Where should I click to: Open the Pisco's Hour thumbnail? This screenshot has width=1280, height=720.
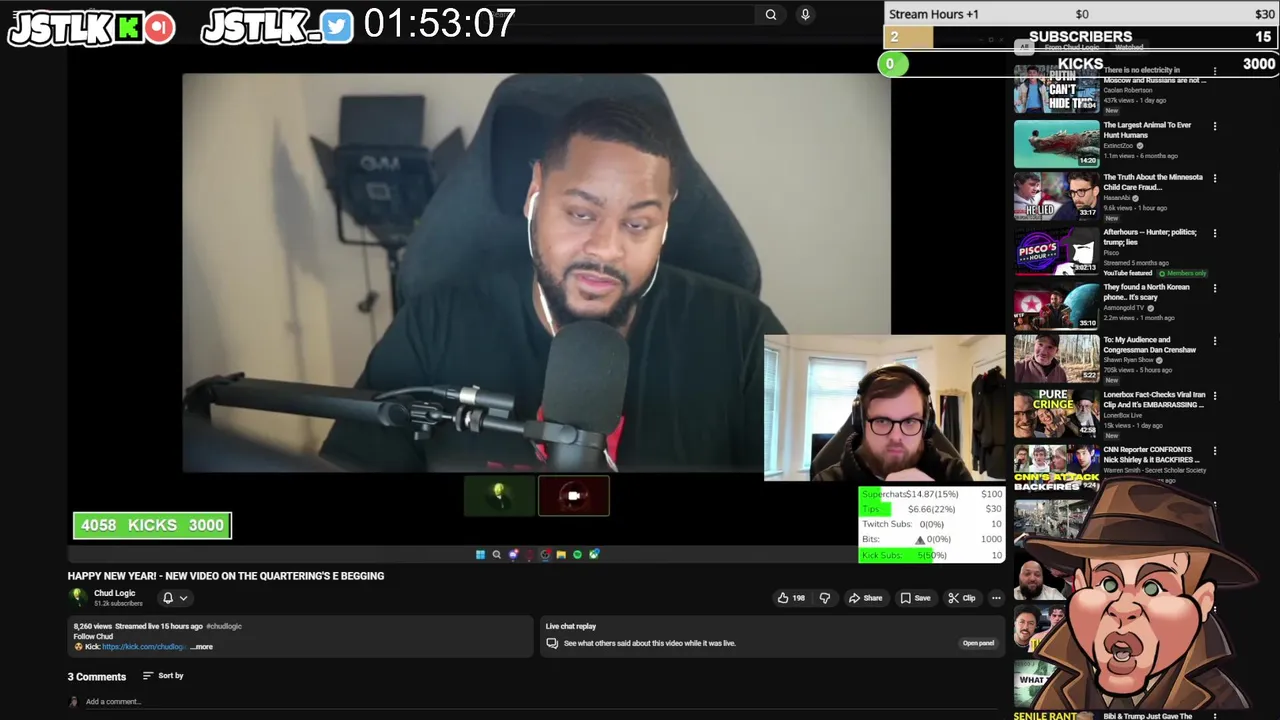coord(1057,252)
